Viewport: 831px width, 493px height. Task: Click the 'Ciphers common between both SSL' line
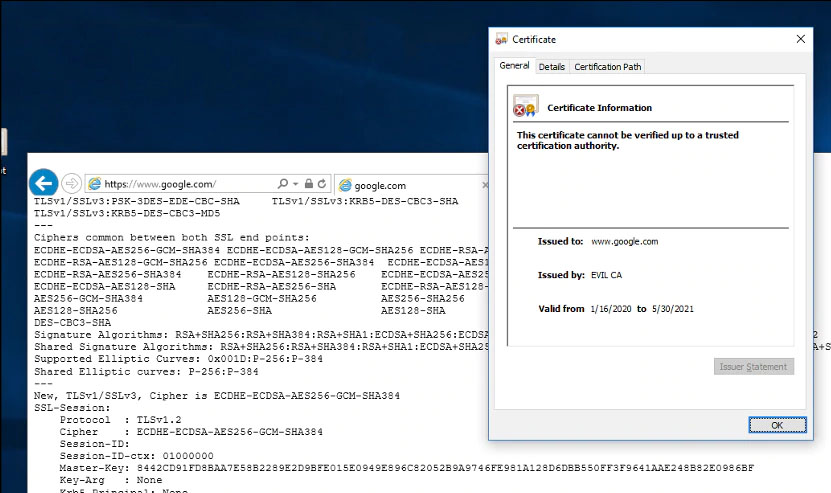[x=172, y=237]
